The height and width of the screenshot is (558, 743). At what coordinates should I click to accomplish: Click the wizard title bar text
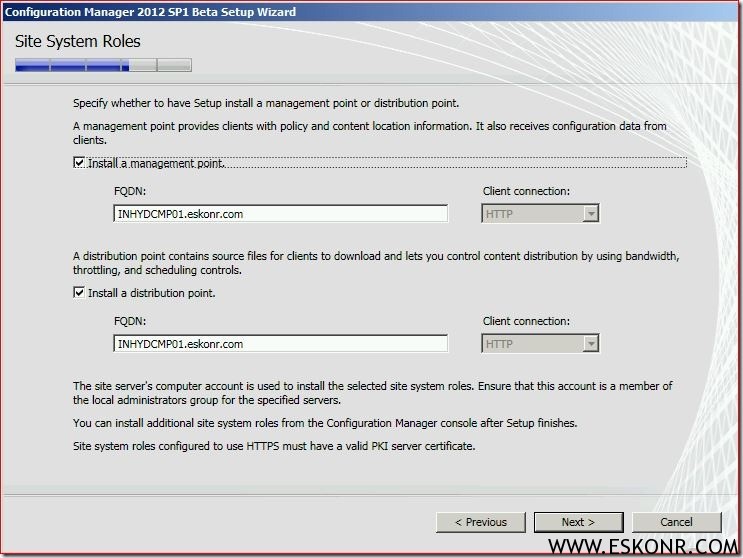click(150, 12)
